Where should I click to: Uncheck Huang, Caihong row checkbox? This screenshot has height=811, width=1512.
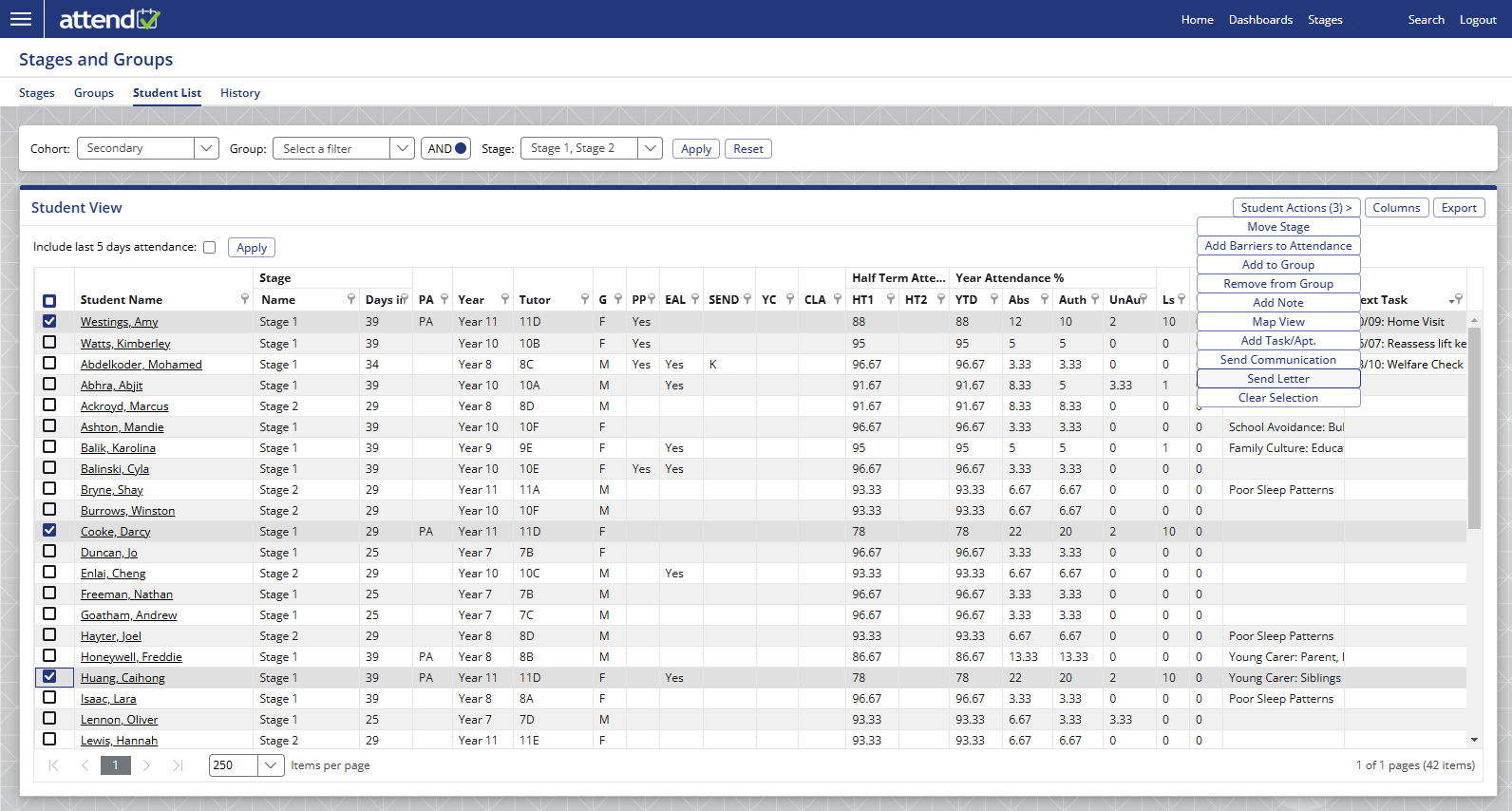tap(49, 676)
